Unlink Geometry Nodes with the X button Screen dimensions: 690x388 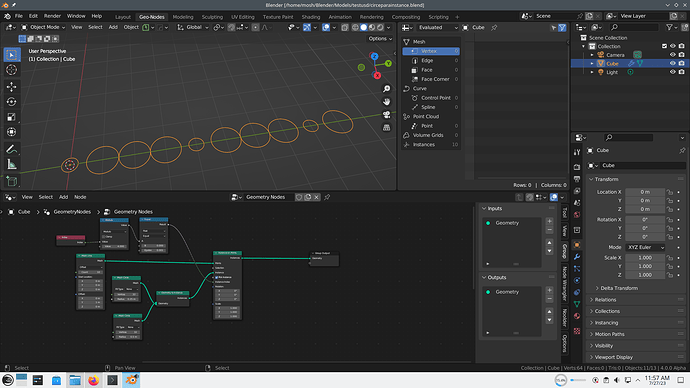(316, 197)
